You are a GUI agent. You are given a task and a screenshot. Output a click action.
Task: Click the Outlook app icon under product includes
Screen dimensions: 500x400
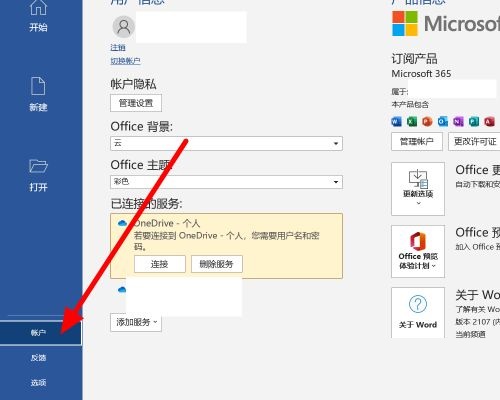coord(443,122)
